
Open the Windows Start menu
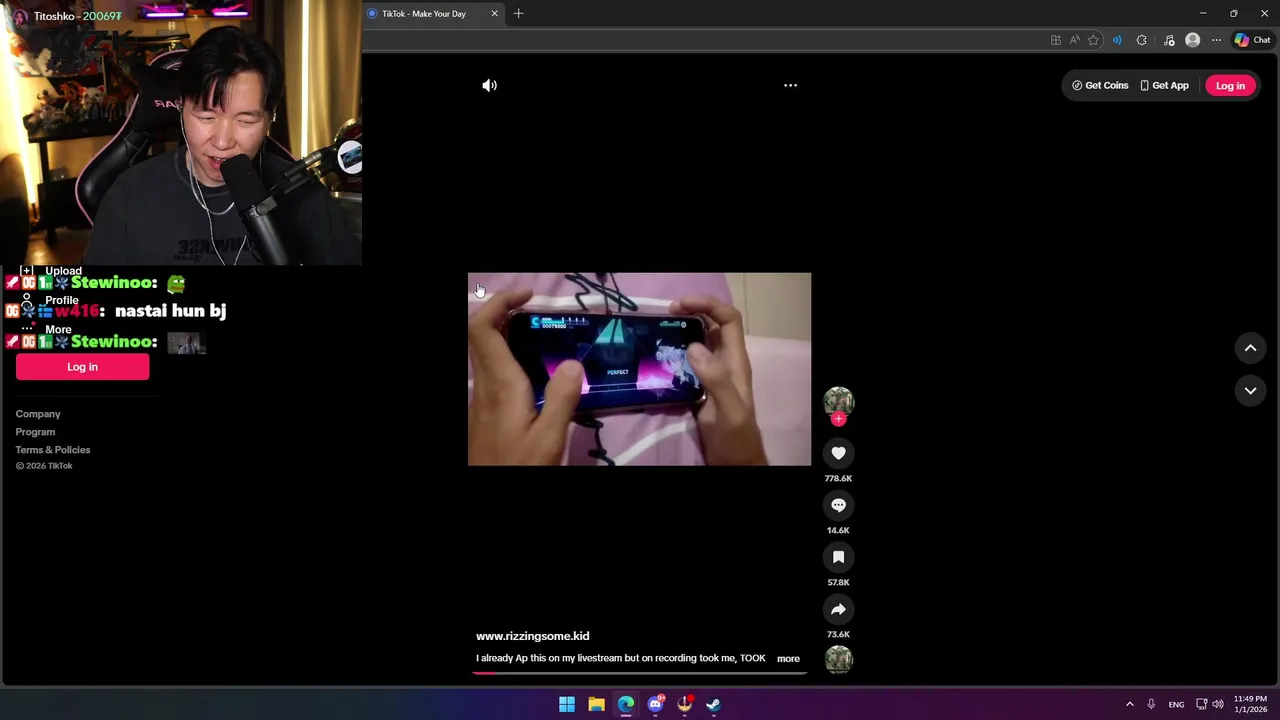point(567,704)
